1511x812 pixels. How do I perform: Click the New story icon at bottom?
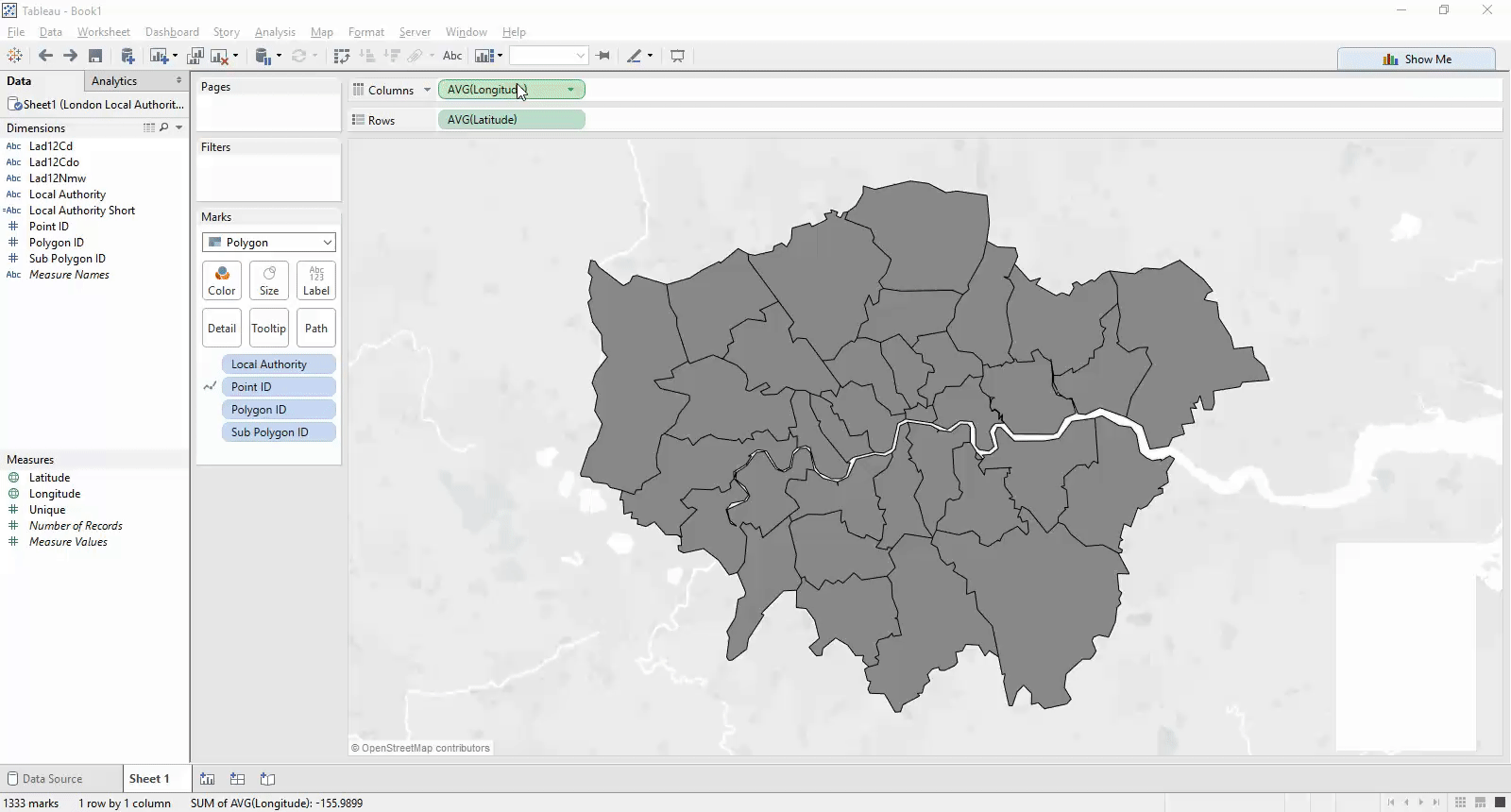(x=268, y=779)
